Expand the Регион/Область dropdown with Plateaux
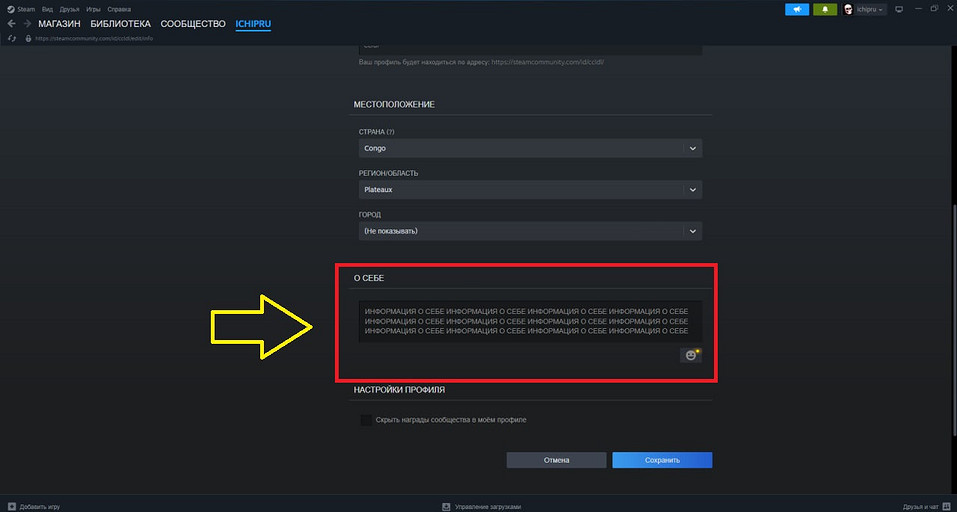The height and width of the screenshot is (512, 957). pyautogui.click(x=530, y=189)
